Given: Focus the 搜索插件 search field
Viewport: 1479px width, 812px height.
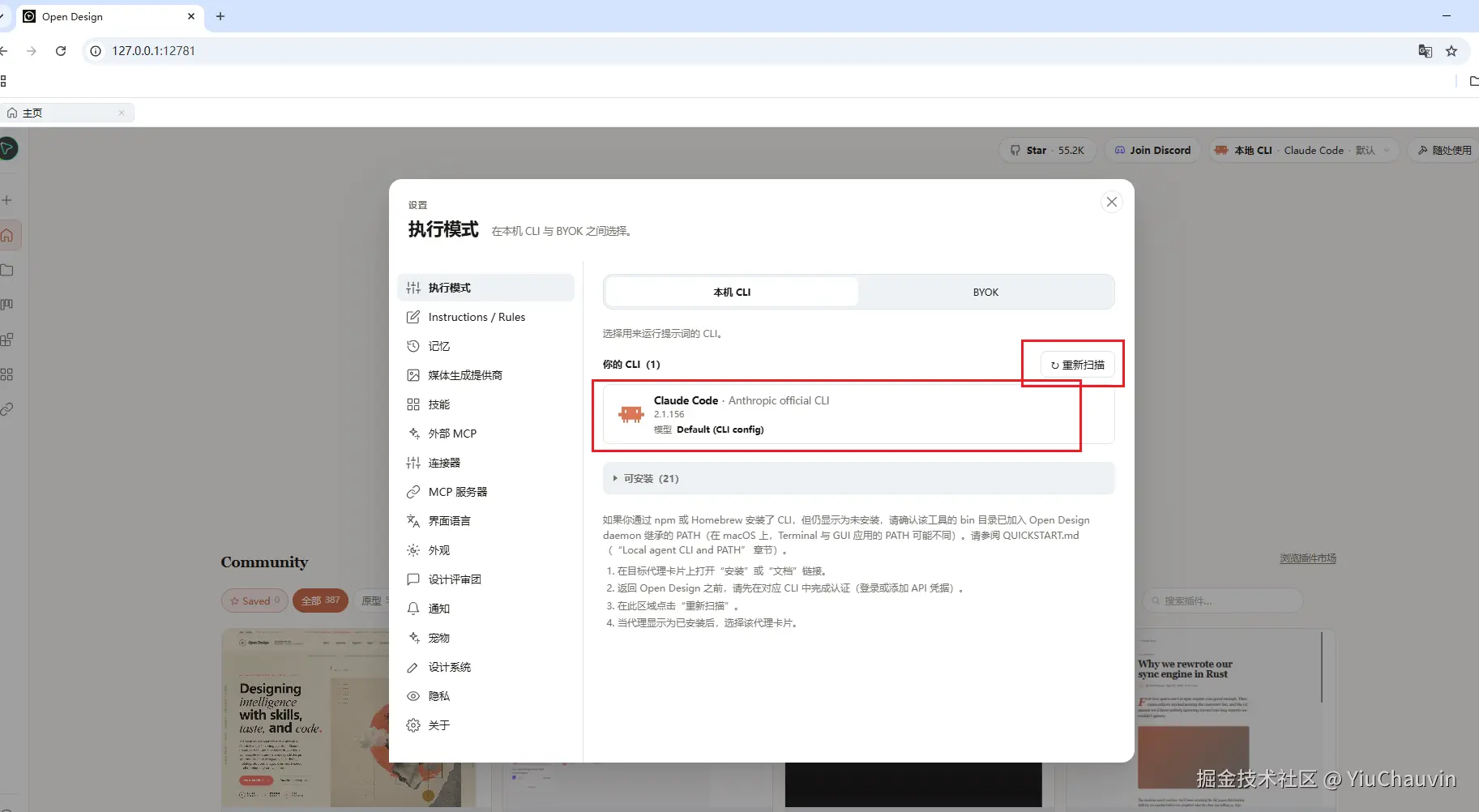Looking at the screenshot, I should click(x=1222, y=600).
